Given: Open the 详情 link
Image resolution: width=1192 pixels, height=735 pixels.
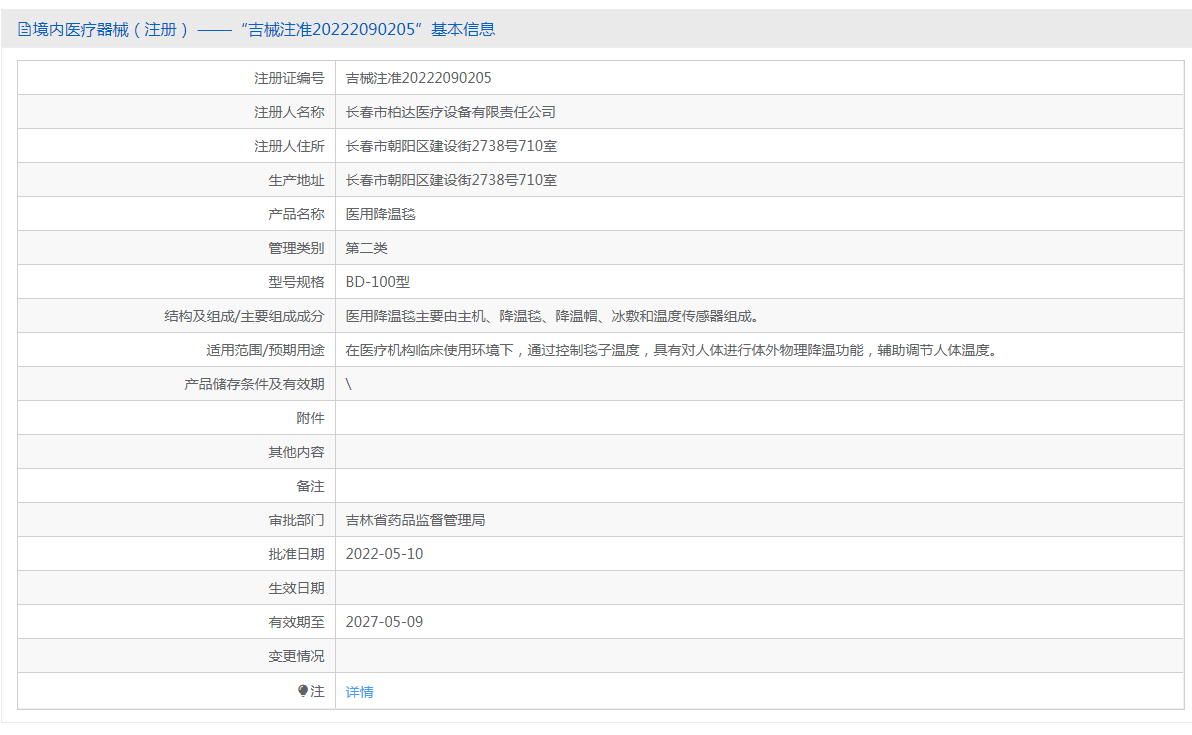Looking at the screenshot, I should [x=360, y=692].
